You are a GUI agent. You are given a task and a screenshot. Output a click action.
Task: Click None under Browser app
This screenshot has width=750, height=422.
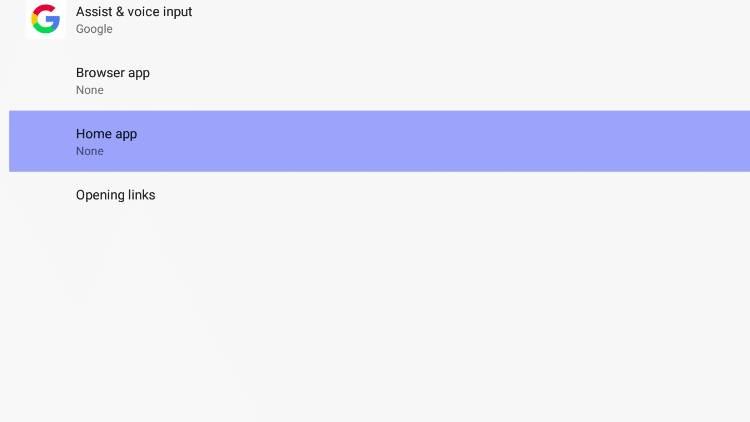pos(89,90)
